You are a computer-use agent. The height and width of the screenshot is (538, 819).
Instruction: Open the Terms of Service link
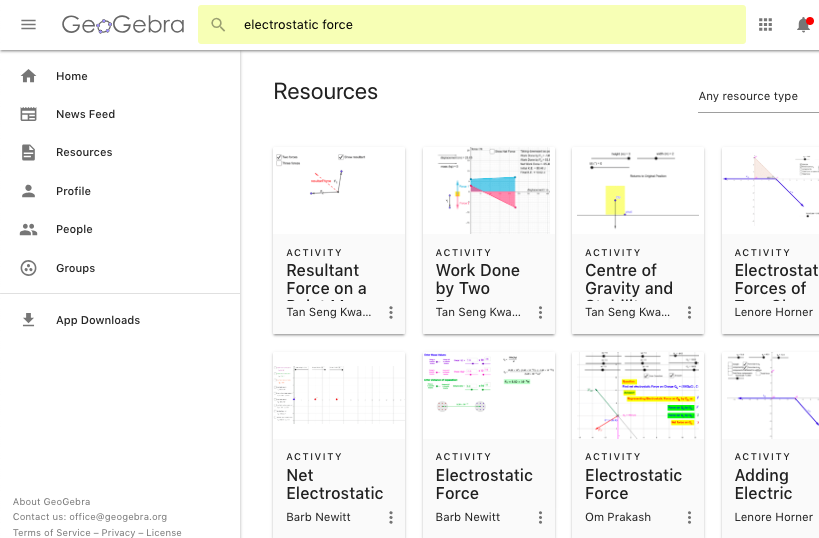(51, 533)
